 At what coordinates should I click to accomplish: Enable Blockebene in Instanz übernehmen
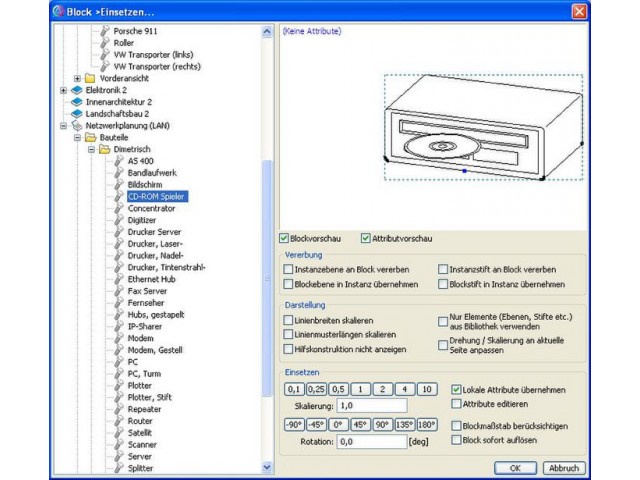click(288, 284)
